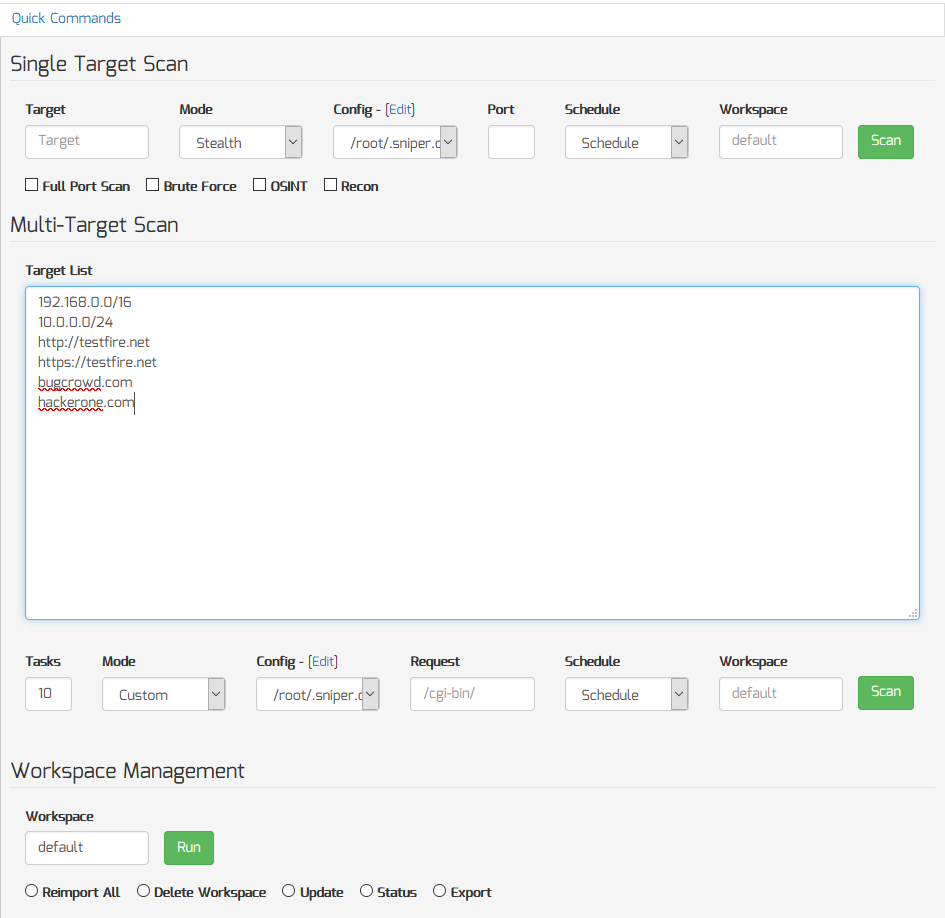Click the 10.0.0.0/24 target line

pyautogui.click(x=75, y=322)
